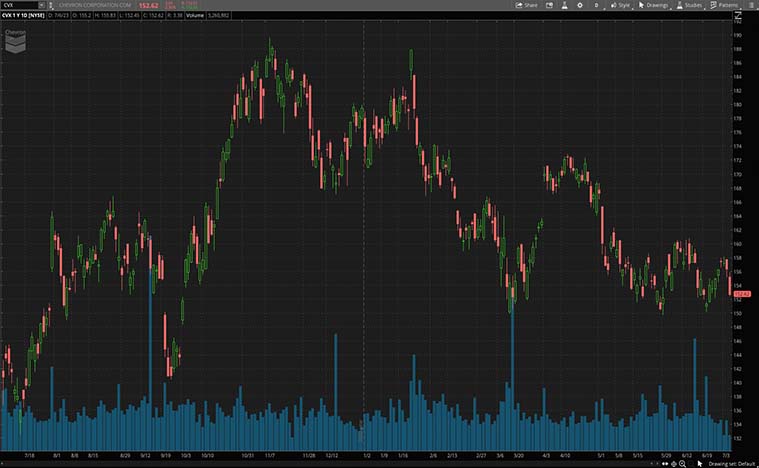Open the D timeframe dropdown
The width and height of the screenshot is (759, 468).
[x=597, y=5]
